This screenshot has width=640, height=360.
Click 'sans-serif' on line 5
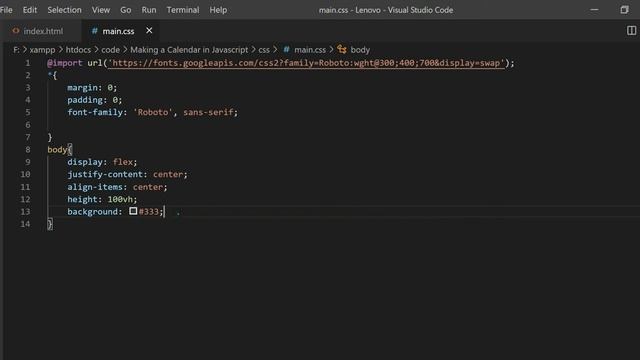pyautogui.click(x=208, y=112)
